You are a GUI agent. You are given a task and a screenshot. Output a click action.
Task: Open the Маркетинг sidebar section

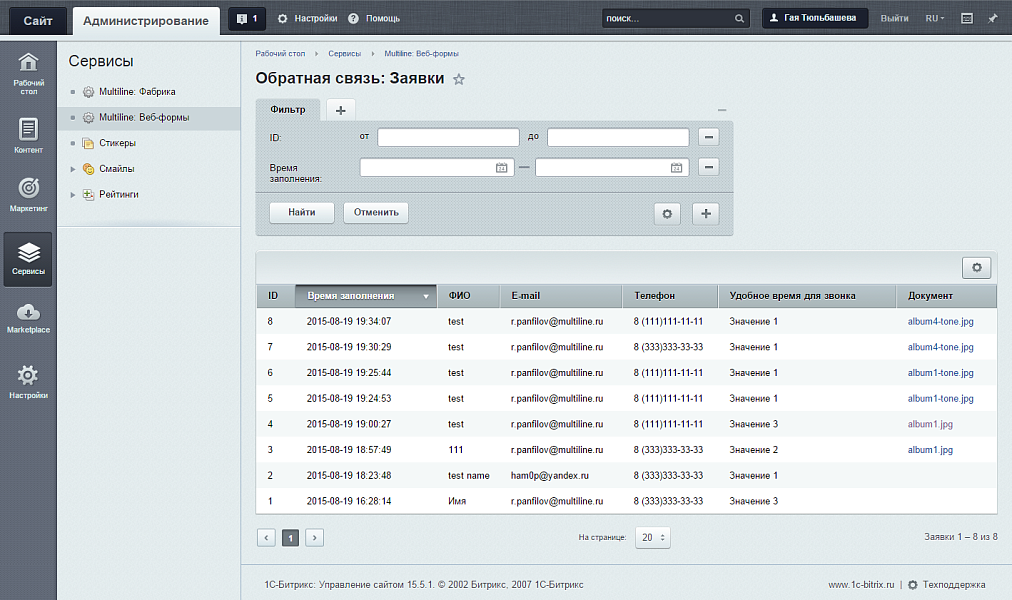[28, 195]
